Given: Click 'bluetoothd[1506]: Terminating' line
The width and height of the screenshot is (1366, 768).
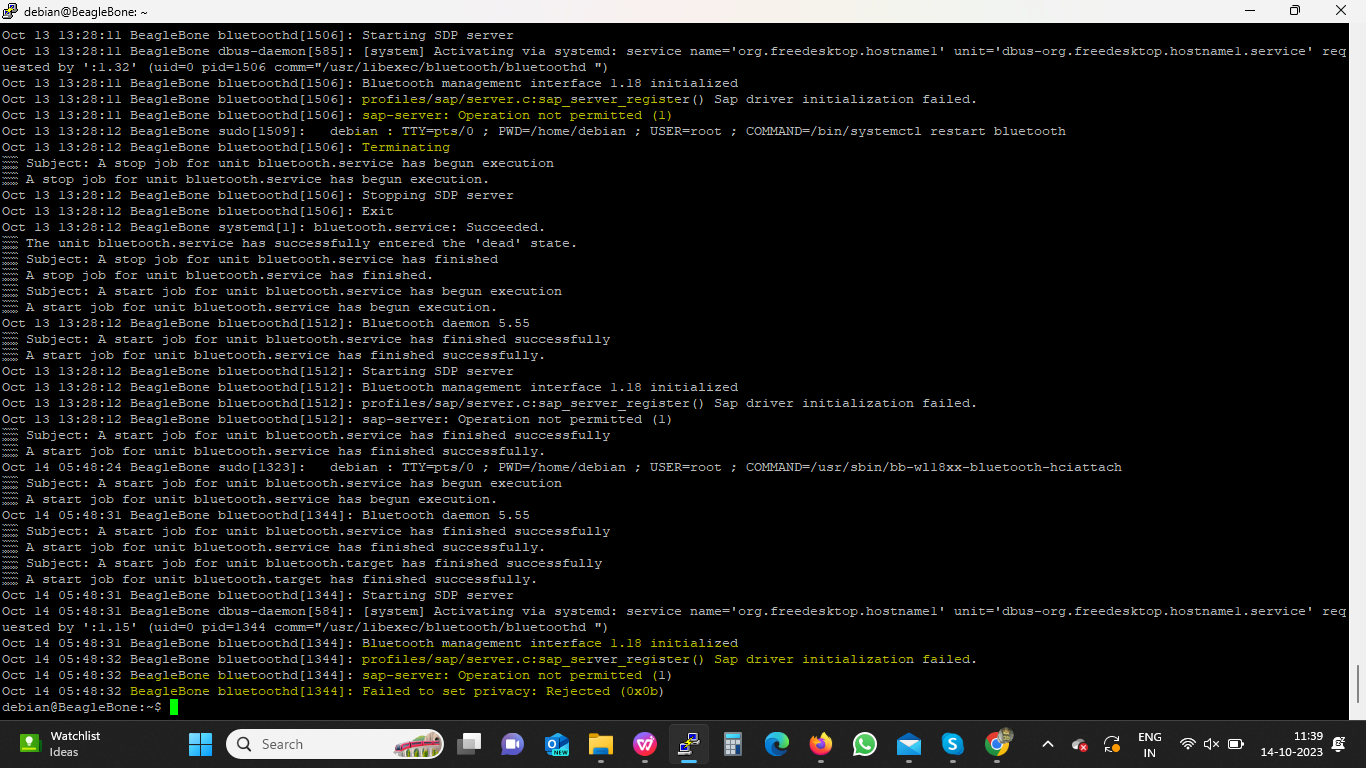Looking at the screenshot, I should coord(226,147).
